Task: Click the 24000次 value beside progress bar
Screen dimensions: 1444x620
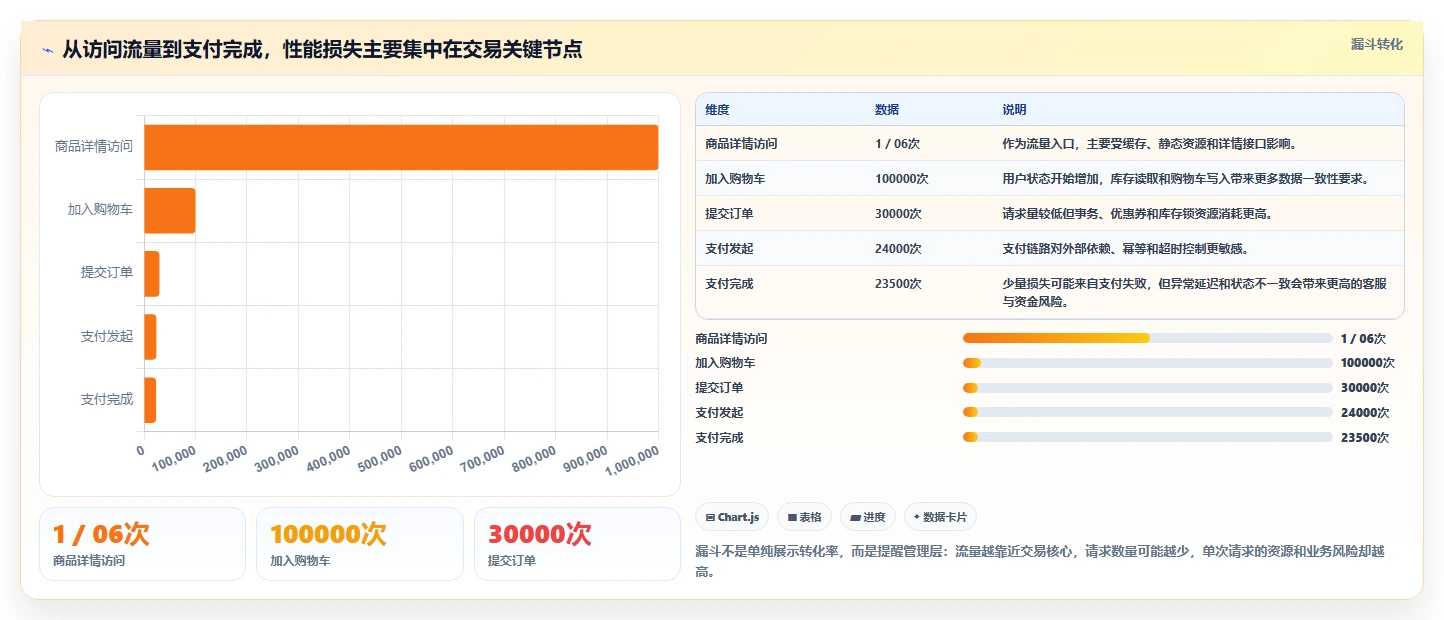Action: (1365, 413)
